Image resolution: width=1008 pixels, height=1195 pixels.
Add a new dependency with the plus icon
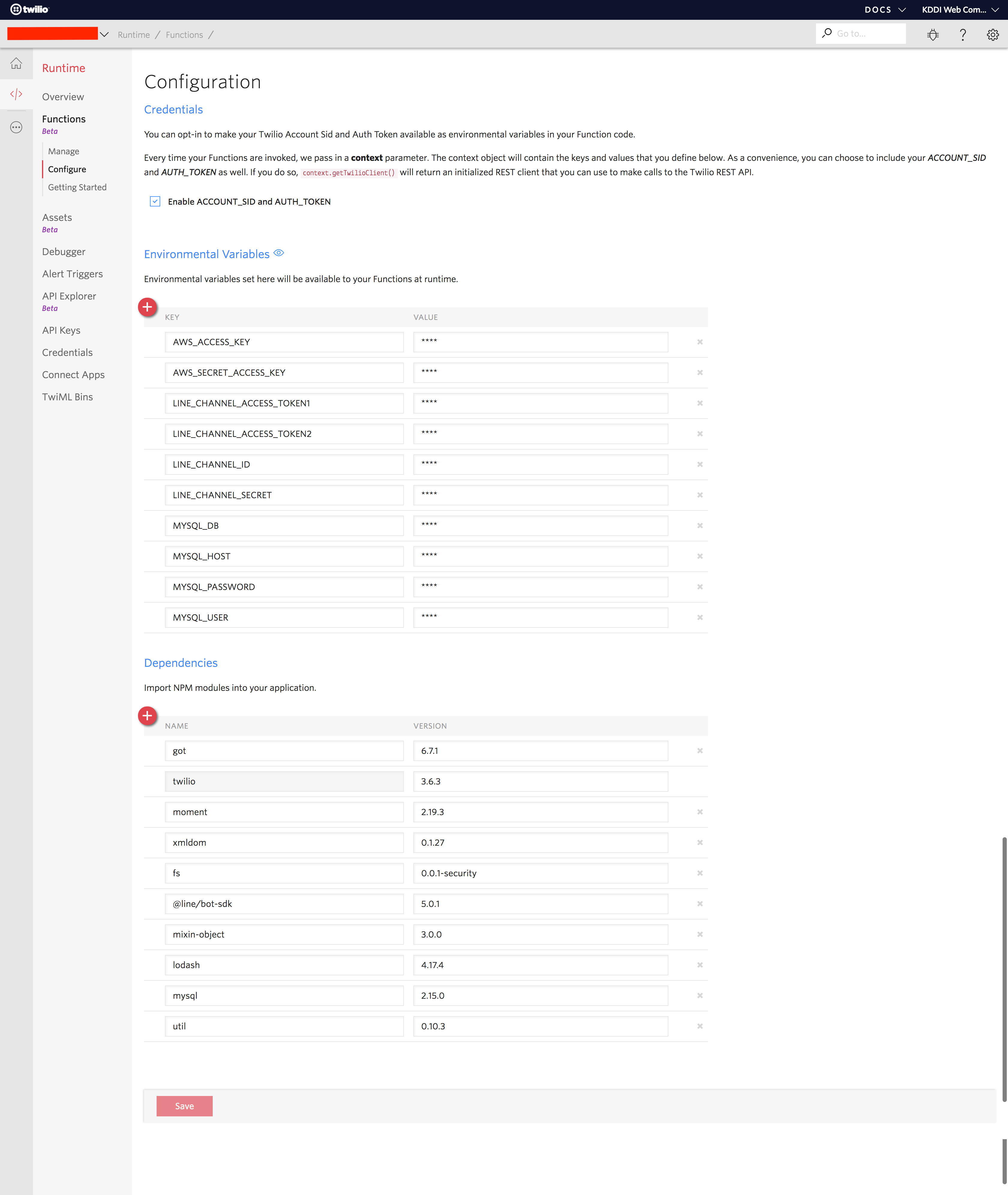point(147,715)
